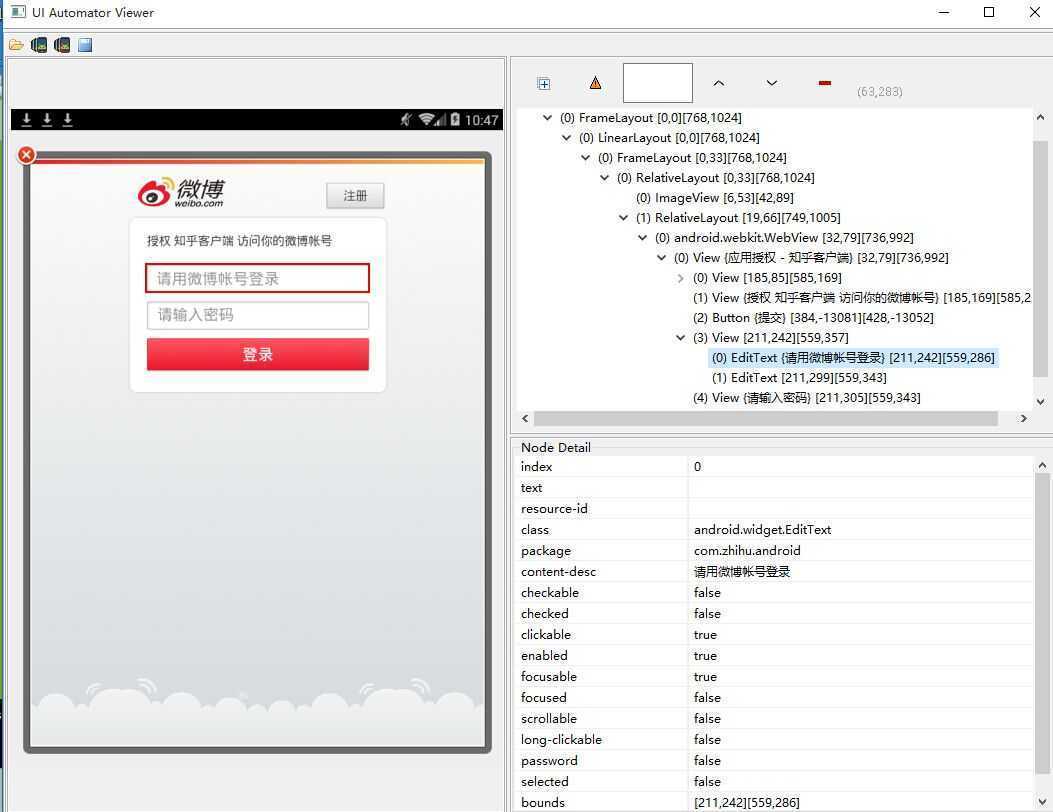Click the Wi-Fi icon in device status bar
This screenshot has height=812, width=1053.
click(426, 120)
